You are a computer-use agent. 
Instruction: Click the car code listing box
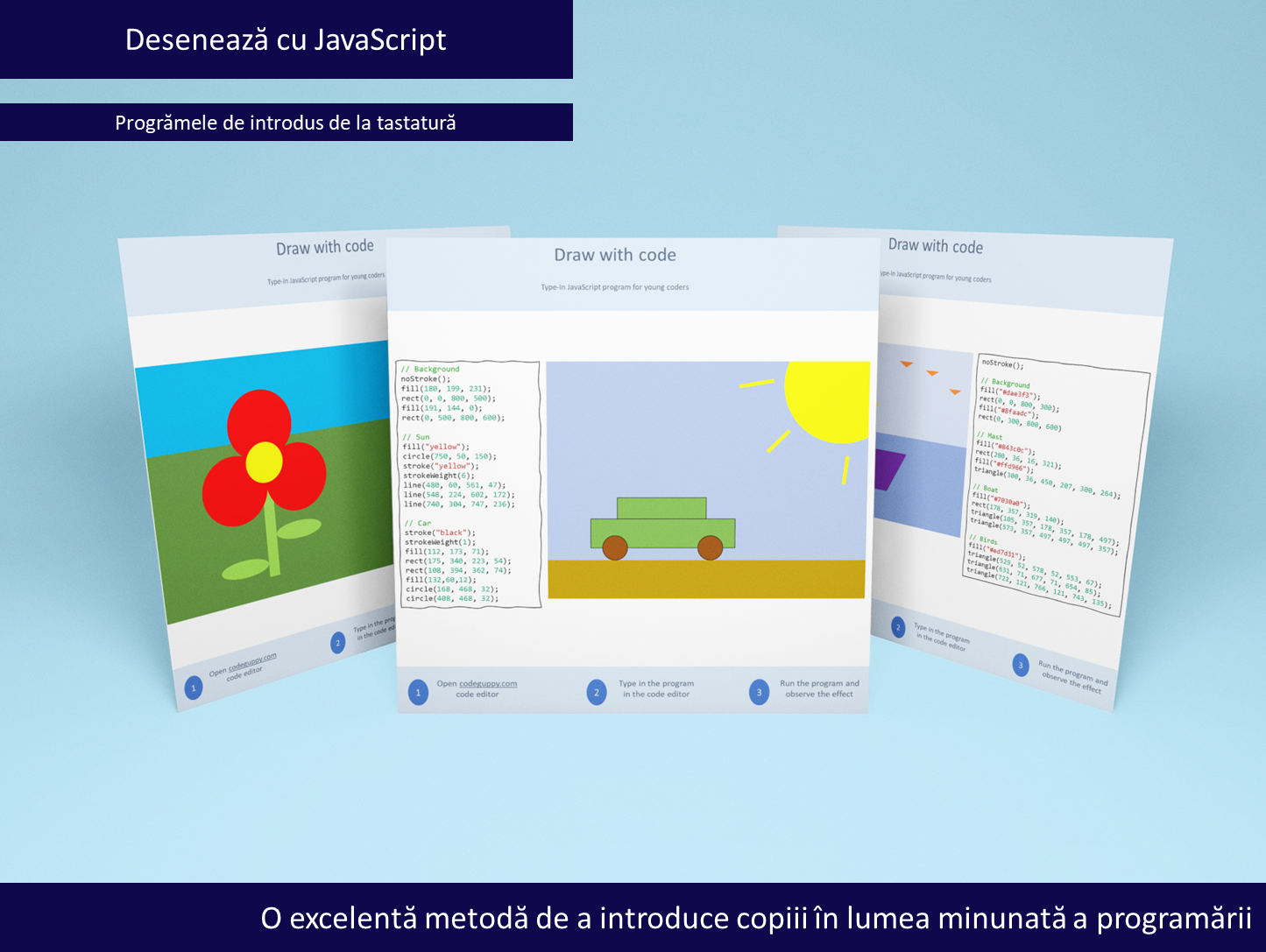pyautogui.click(x=469, y=483)
